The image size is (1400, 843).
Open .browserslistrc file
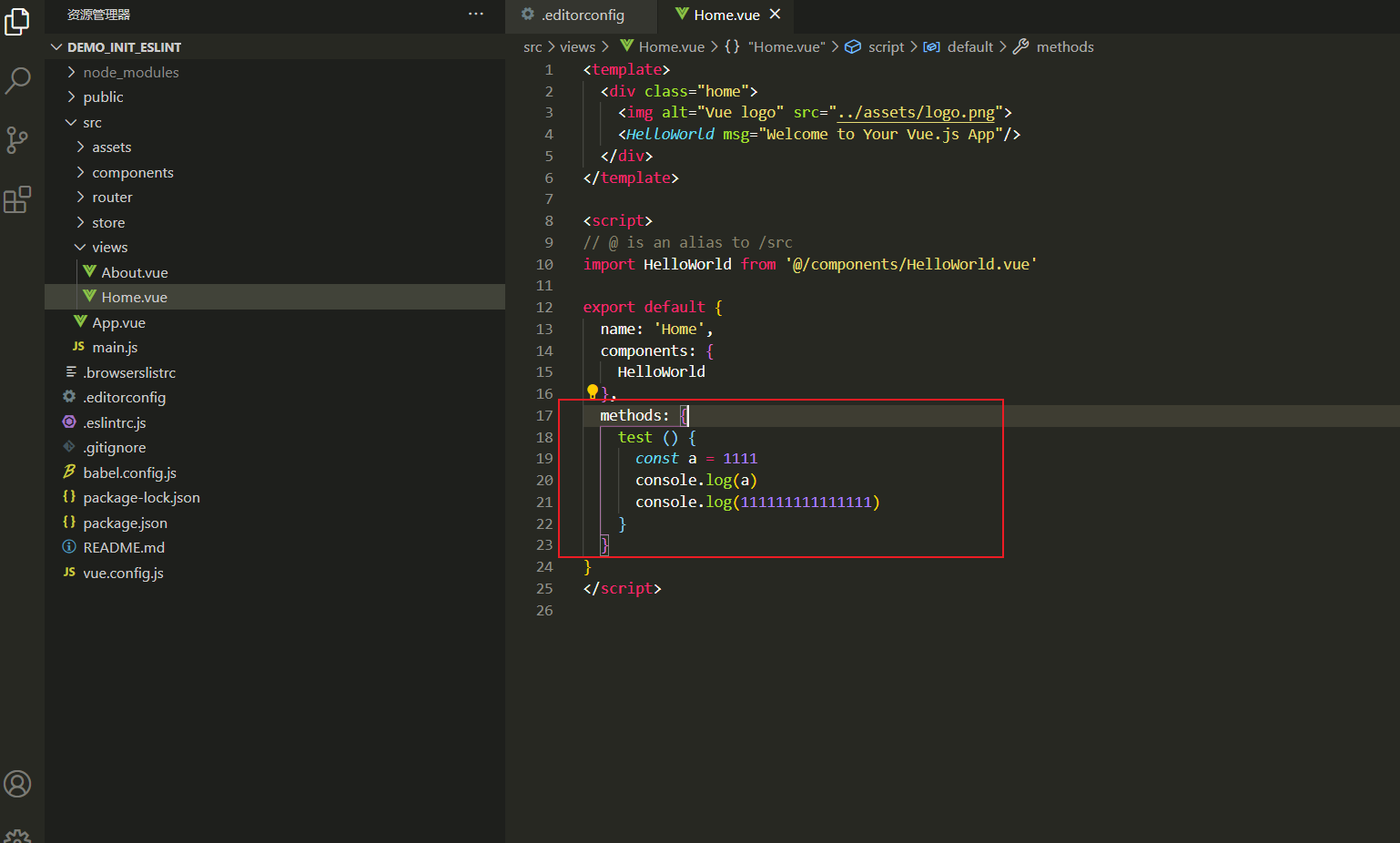point(275,372)
